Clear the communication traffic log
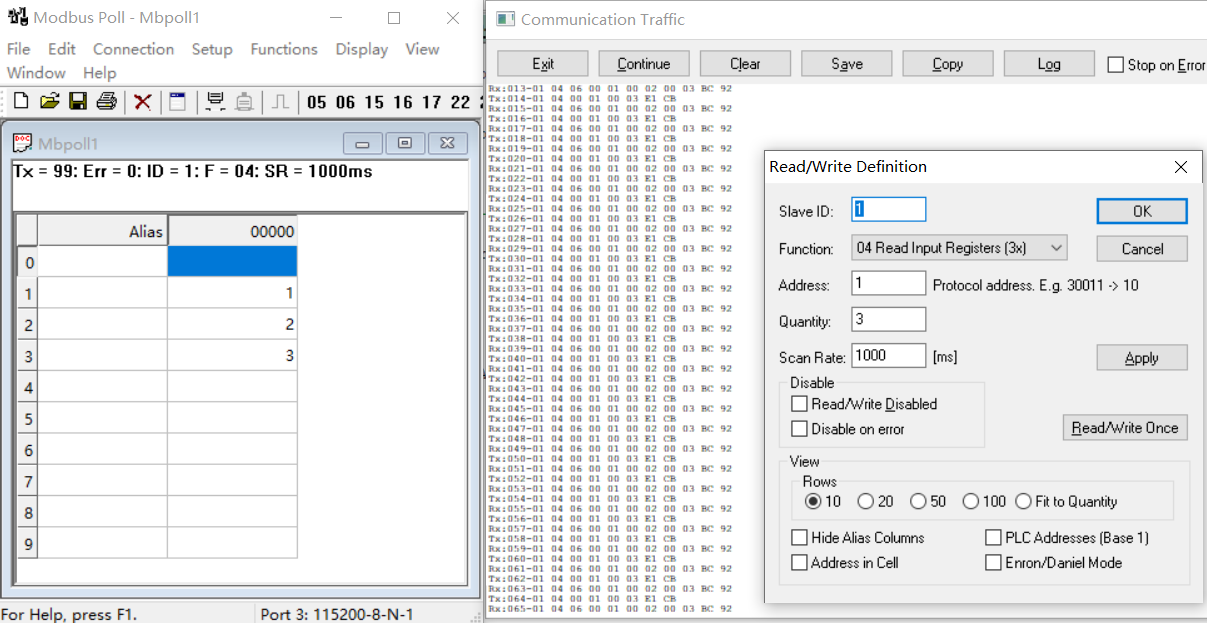The width and height of the screenshot is (1207, 623). click(745, 64)
